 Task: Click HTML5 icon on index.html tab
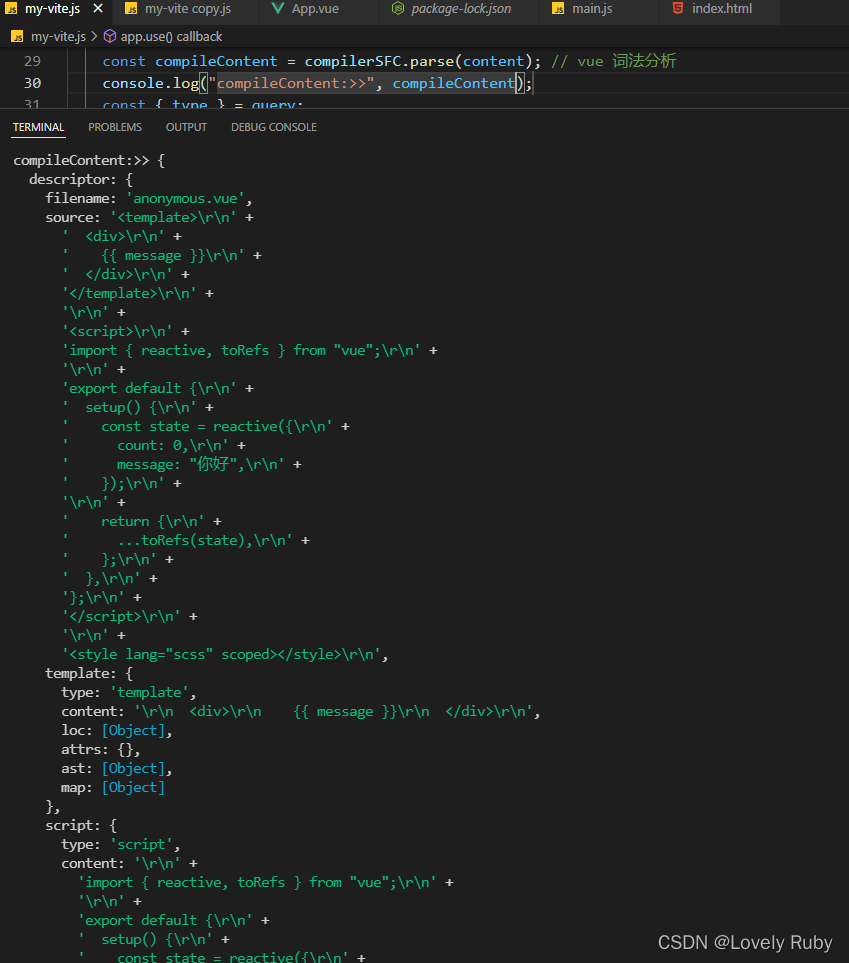pyautogui.click(x=678, y=8)
